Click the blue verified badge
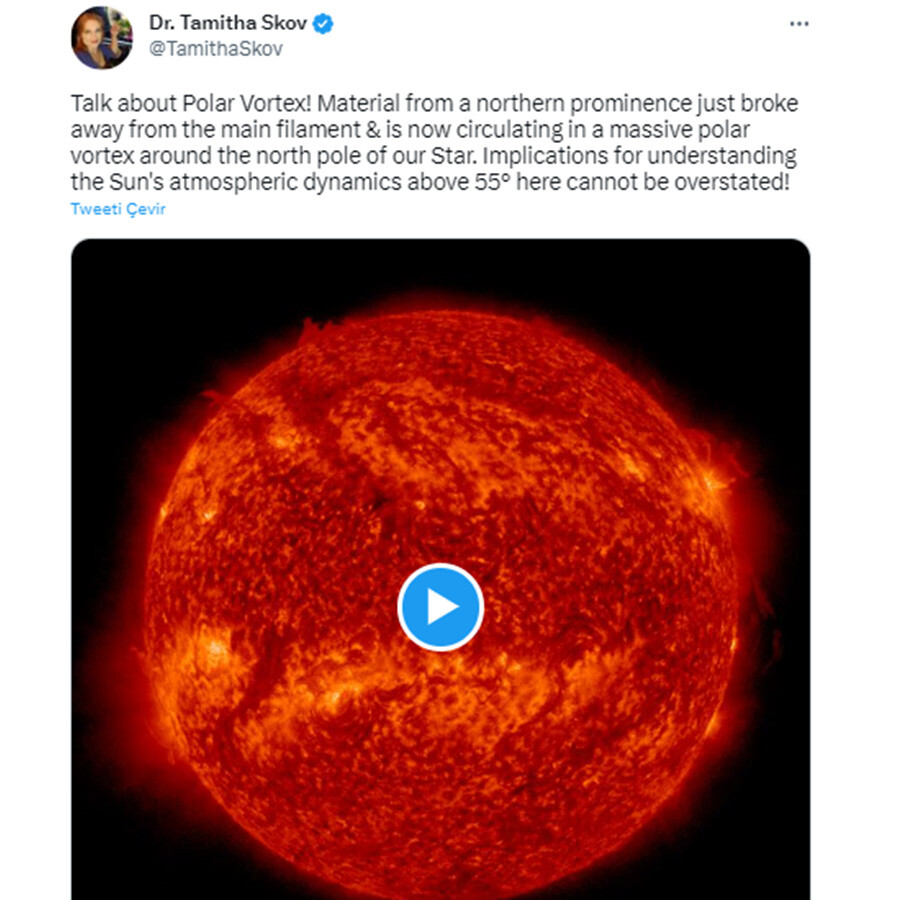This screenshot has height=900, width=900. coord(323,24)
